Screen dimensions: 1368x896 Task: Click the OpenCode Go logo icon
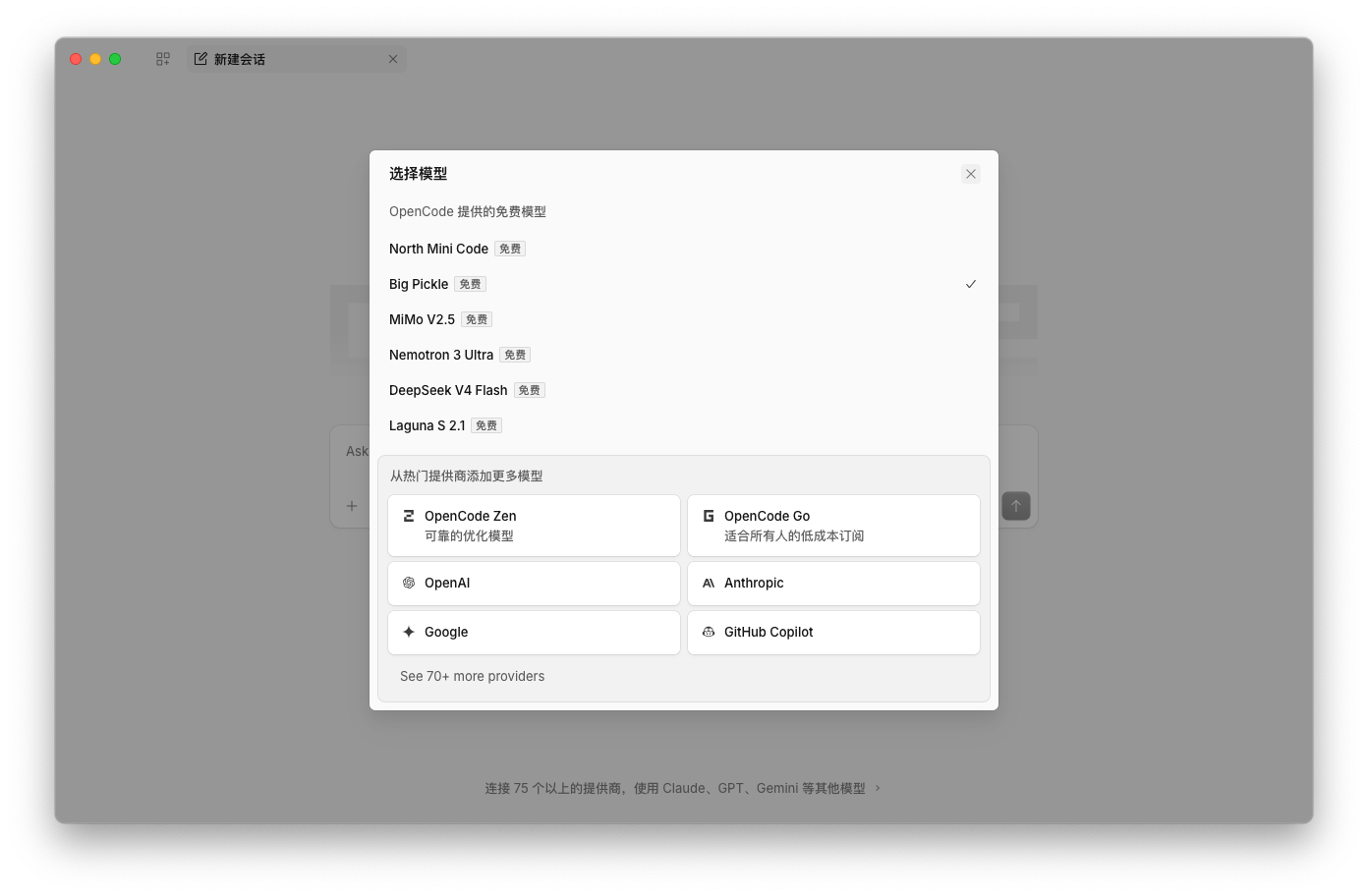click(709, 516)
